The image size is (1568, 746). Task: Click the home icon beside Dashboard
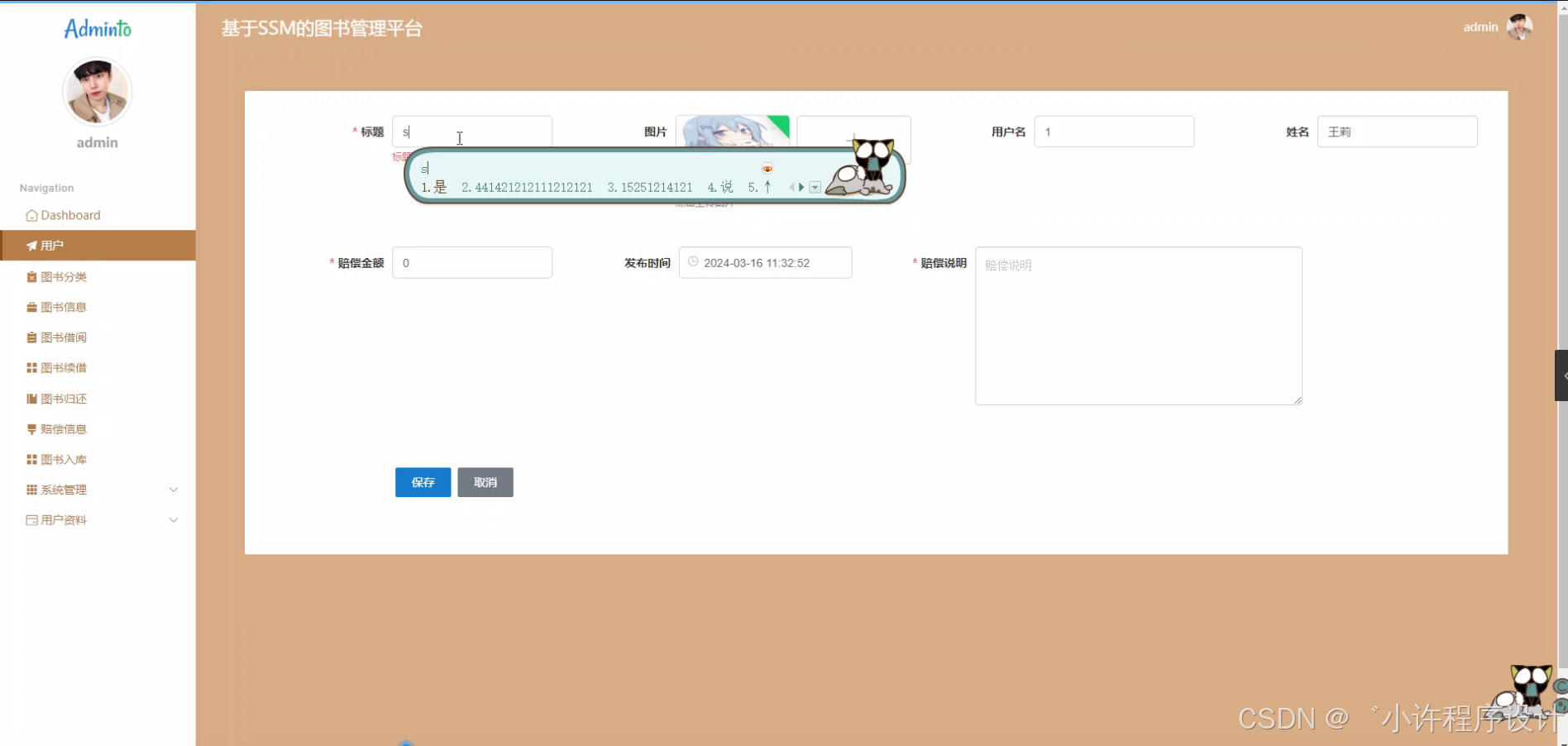point(31,215)
